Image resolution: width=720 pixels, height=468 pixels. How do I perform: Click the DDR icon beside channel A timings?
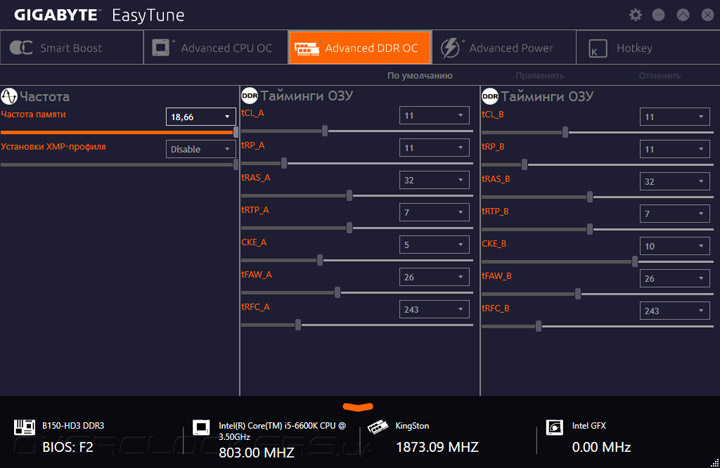point(249,96)
